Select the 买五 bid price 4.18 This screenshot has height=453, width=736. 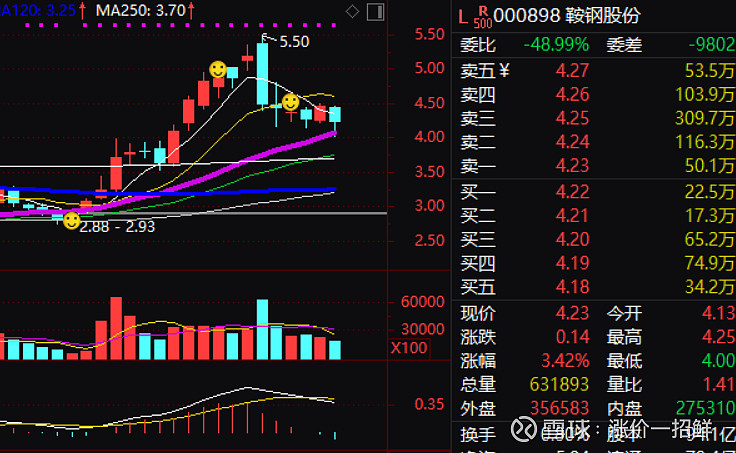(572, 286)
